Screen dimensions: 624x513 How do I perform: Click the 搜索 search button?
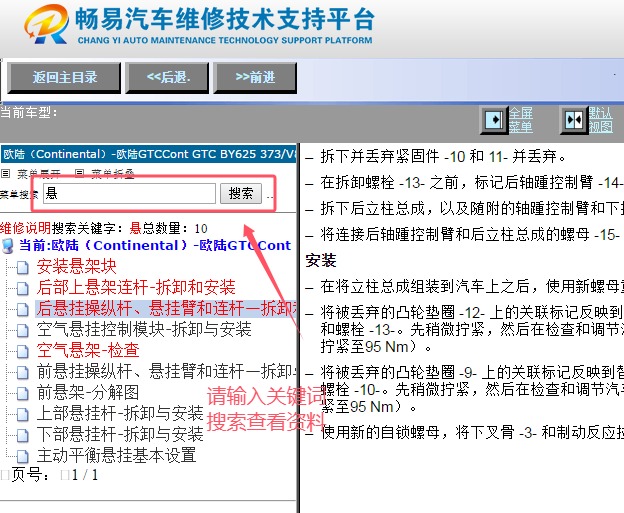click(x=241, y=194)
